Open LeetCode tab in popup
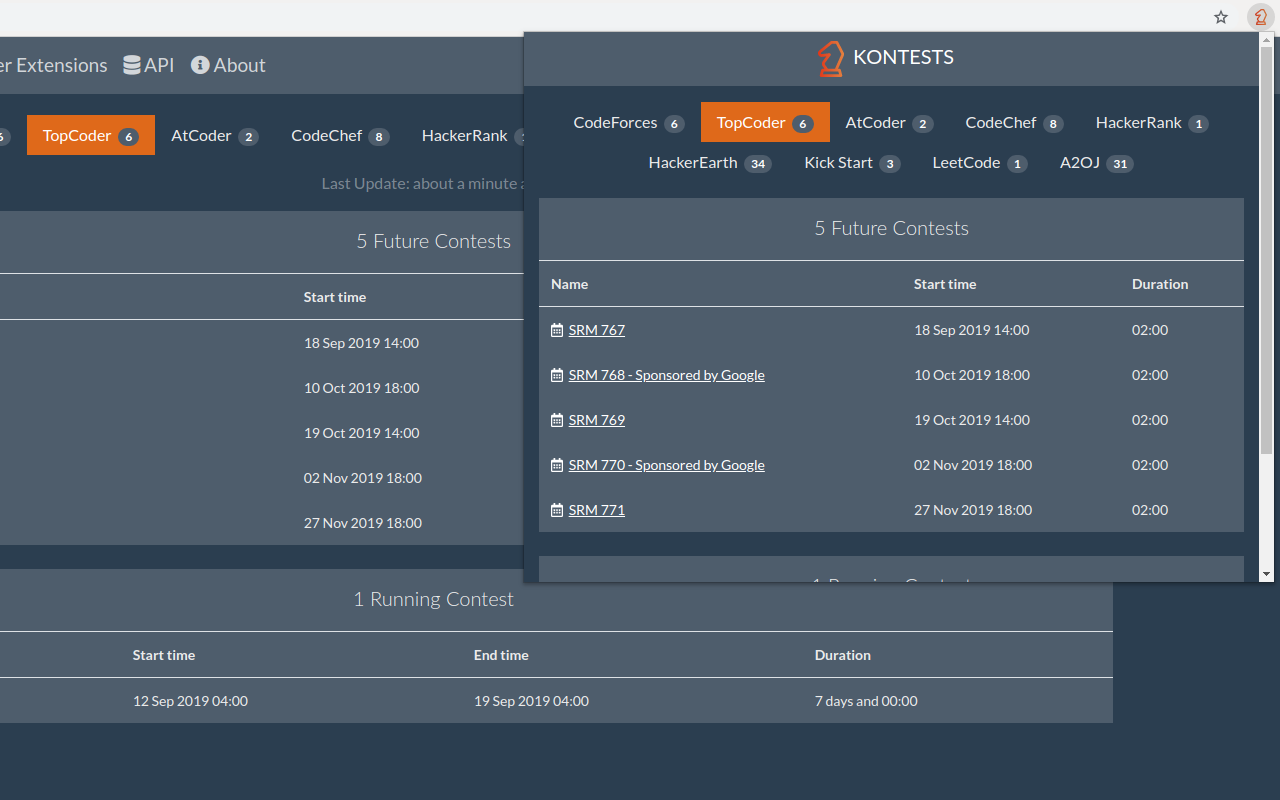This screenshot has width=1280, height=800. coord(980,162)
